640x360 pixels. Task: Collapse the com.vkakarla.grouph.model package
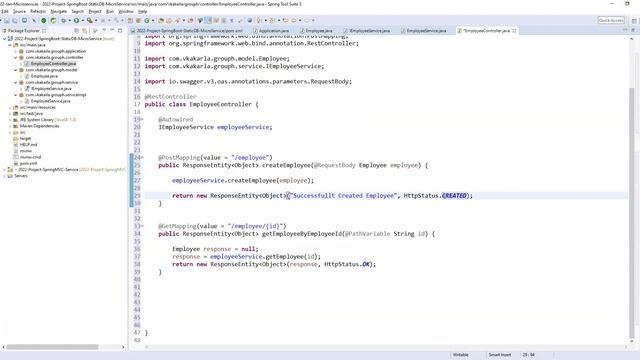(x=16, y=70)
